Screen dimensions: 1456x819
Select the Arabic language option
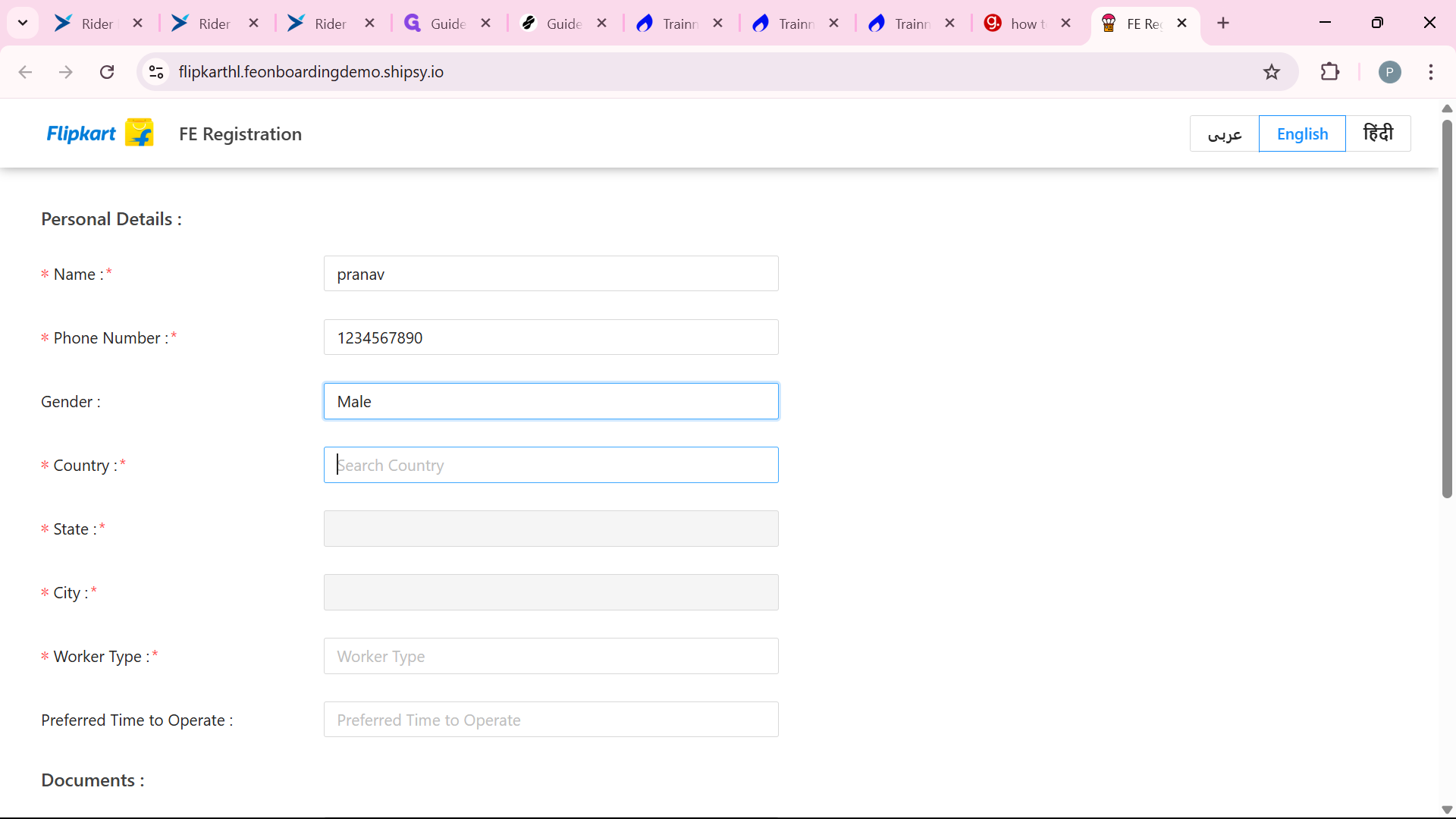coord(1225,133)
